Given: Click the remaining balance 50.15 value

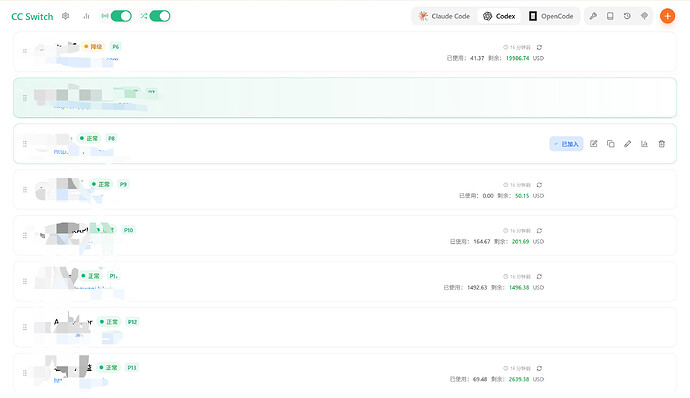Looking at the screenshot, I should point(522,196).
